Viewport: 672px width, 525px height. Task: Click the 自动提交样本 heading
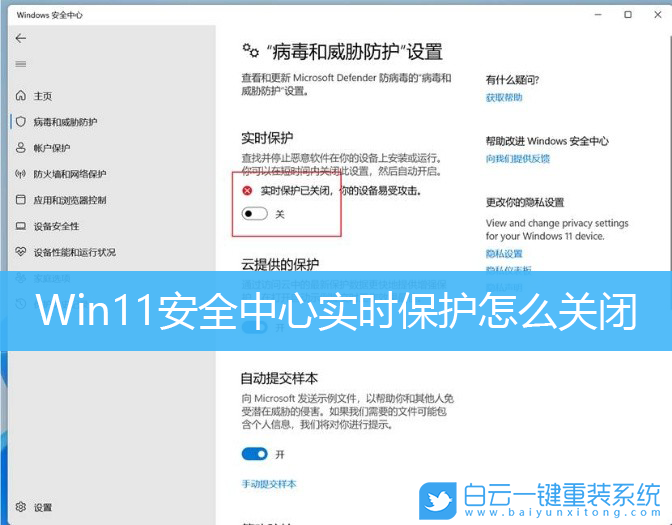pos(279,378)
